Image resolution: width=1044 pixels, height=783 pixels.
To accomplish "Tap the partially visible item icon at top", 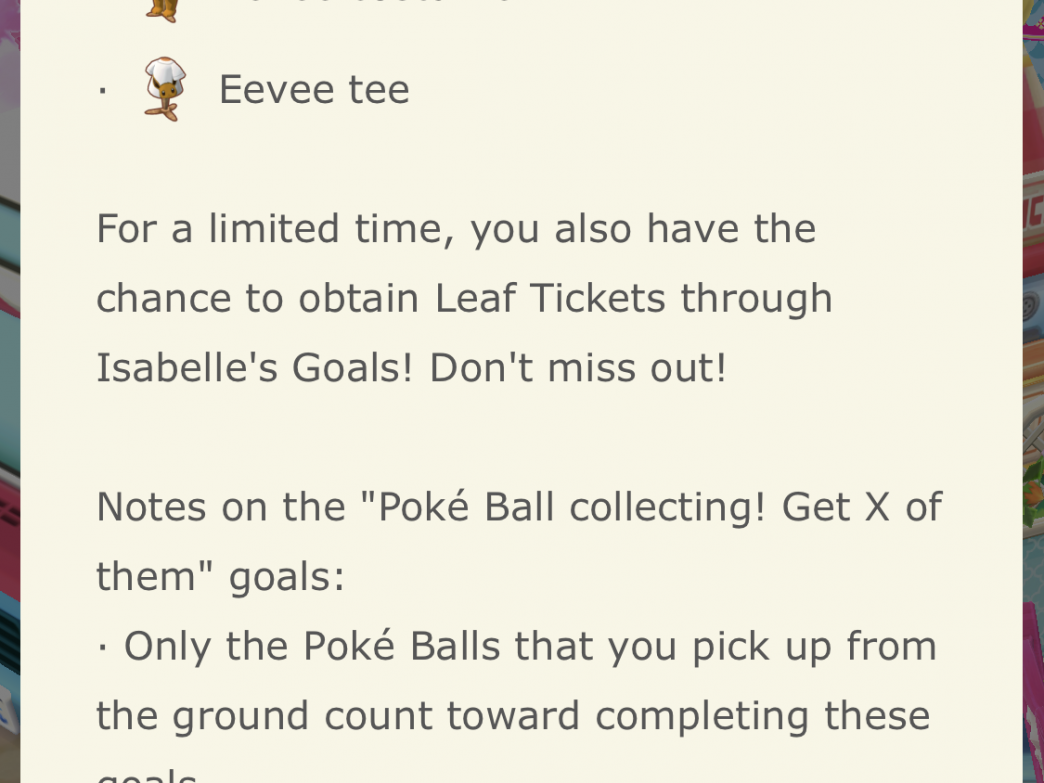I will coord(163,10).
